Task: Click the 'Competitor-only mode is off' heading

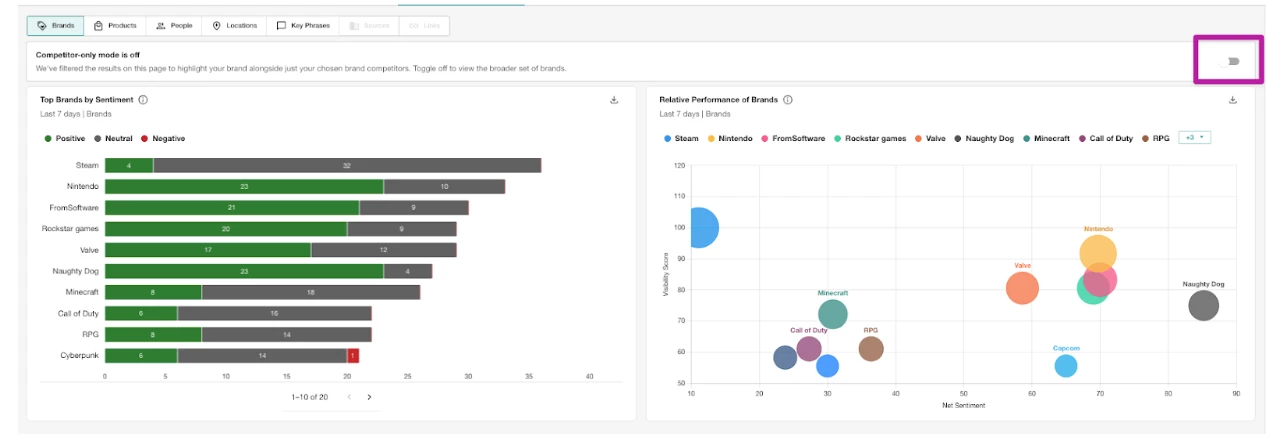Action: 88,54
